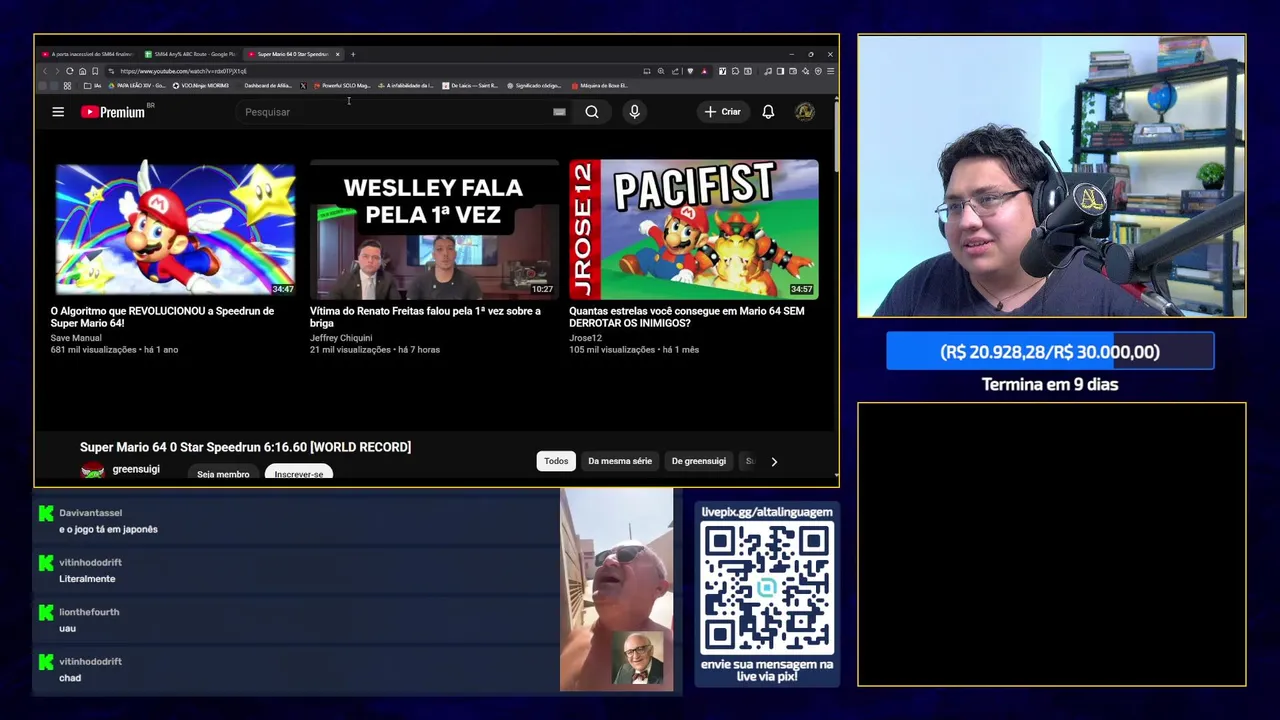
Task: Click the YouTube Premium logo
Action: coord(113,112)
